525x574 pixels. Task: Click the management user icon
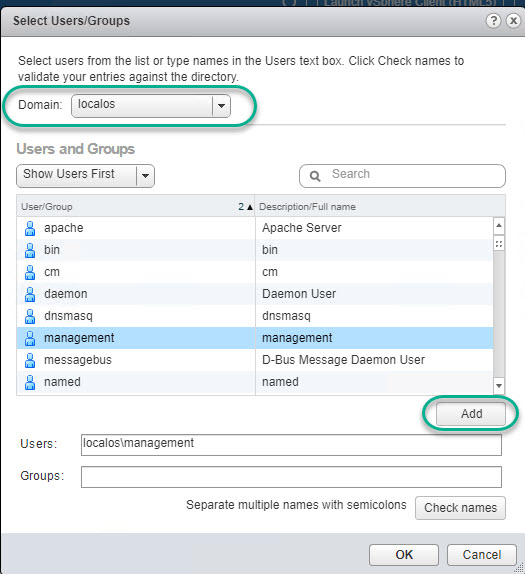tap(30, 338)
